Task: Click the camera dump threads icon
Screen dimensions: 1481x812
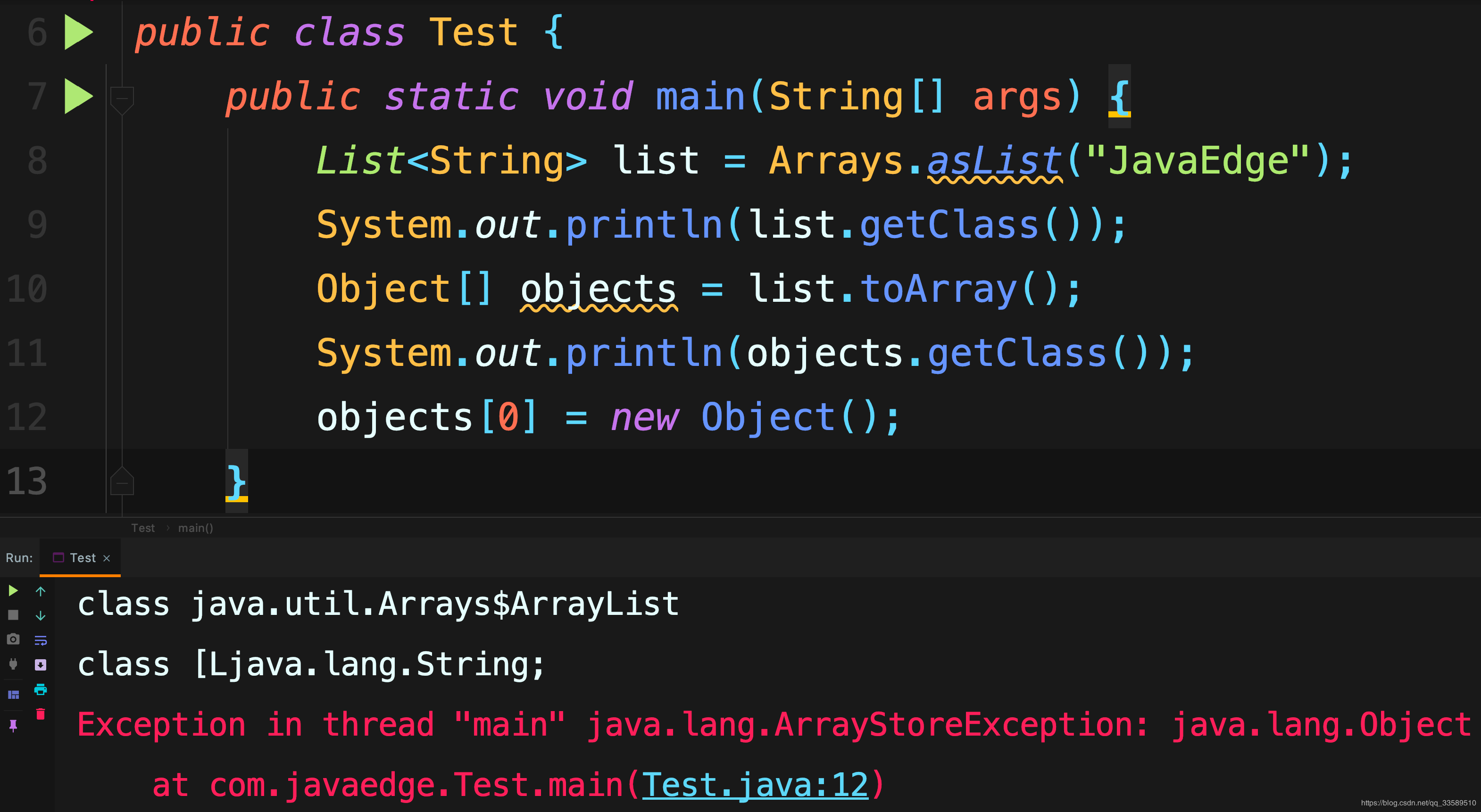Action: tap(13, 639)
